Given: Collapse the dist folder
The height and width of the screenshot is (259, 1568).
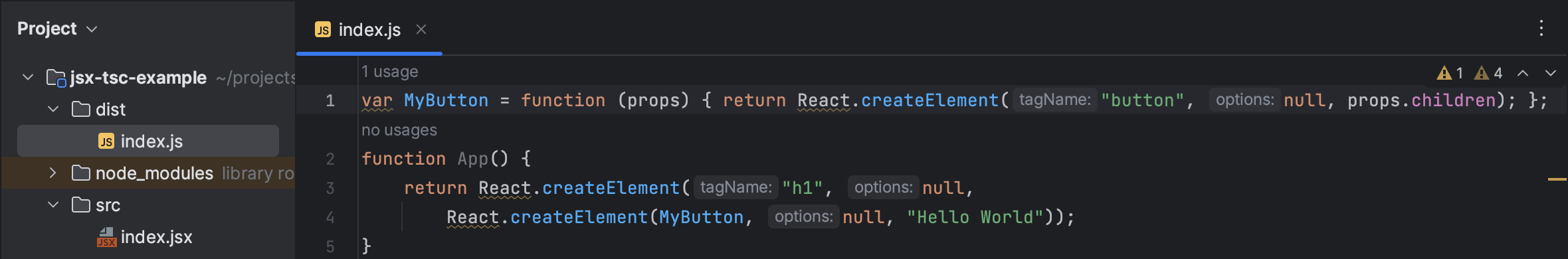Looking at the screenshot, I should tap(53, 109).
